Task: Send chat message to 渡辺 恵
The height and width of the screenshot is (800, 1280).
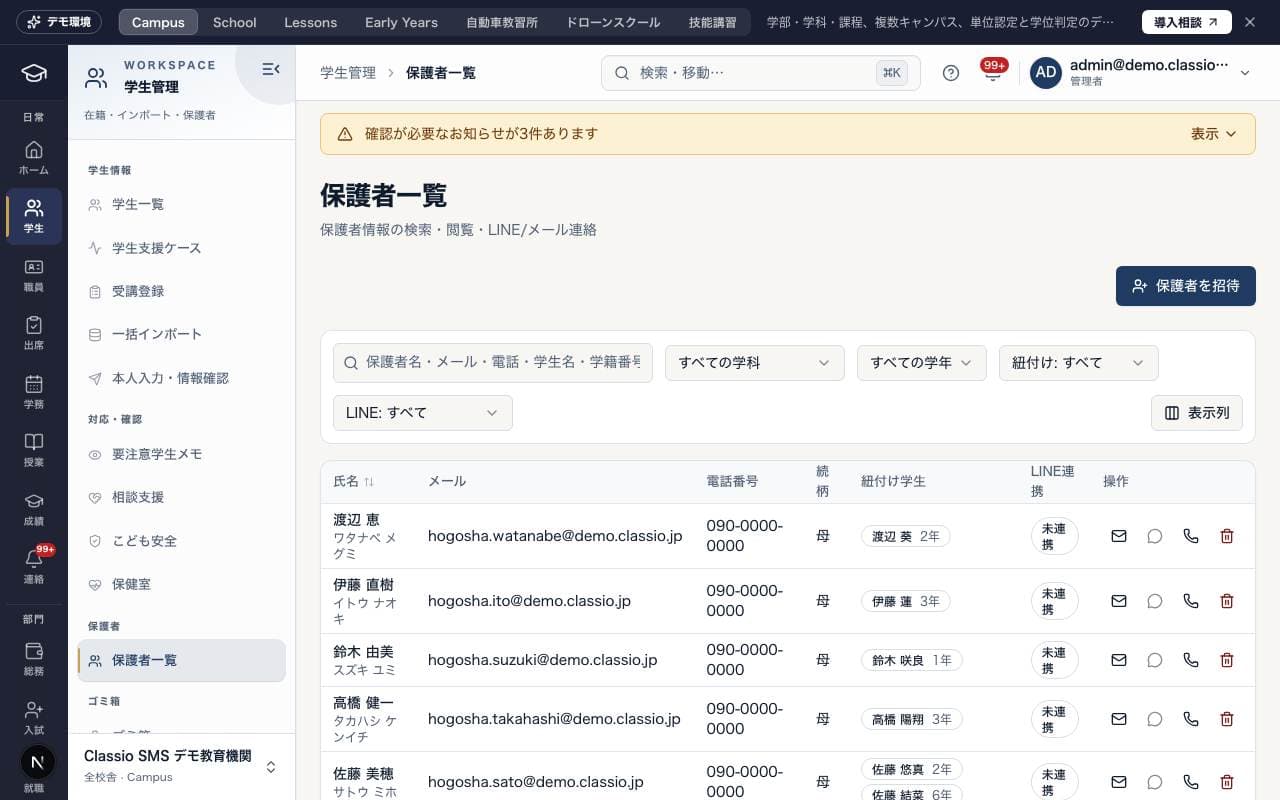Action: (x=1155, y=536)
